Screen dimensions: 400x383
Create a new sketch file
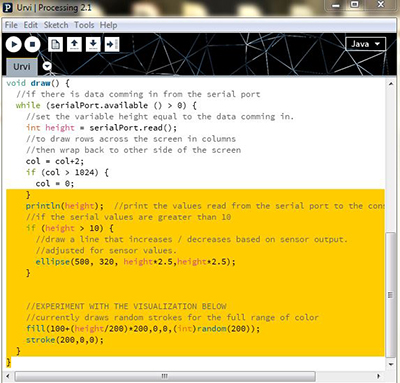coord(55,44)
